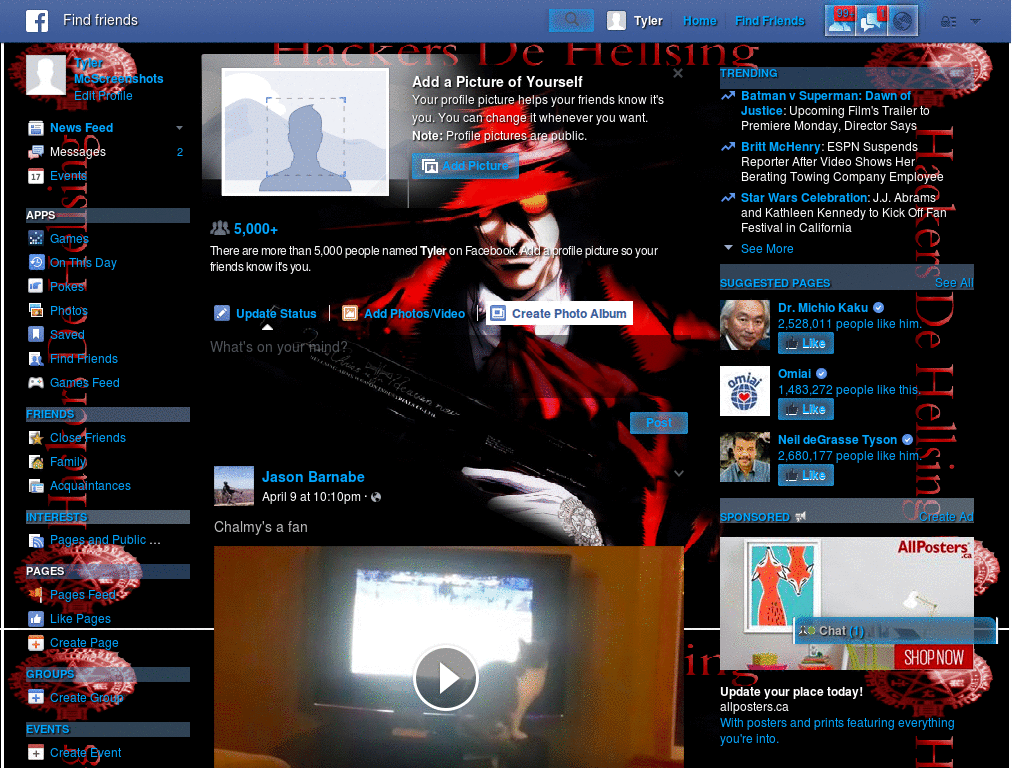Click the Pages Feed icon
The width and height of the screenshot is (1024, 768).
[36, 594]
